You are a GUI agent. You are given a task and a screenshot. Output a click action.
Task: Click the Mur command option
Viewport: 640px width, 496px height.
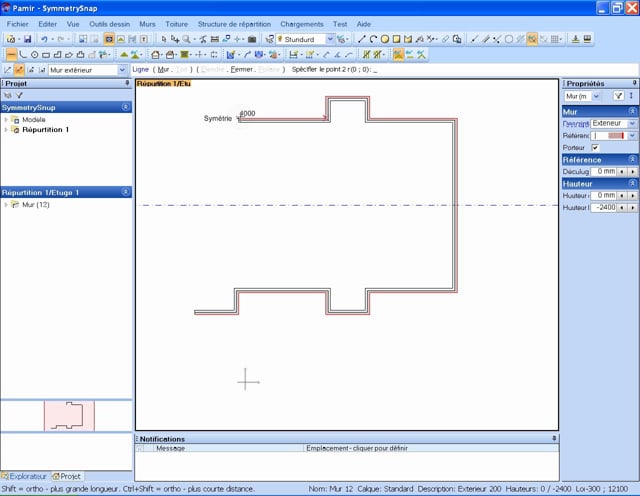pos(163,69)
